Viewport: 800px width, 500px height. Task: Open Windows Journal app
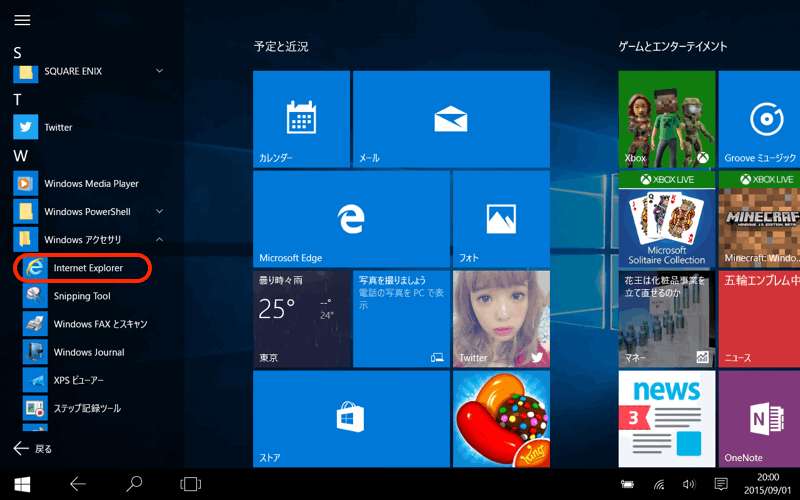[x=88, y=352]
